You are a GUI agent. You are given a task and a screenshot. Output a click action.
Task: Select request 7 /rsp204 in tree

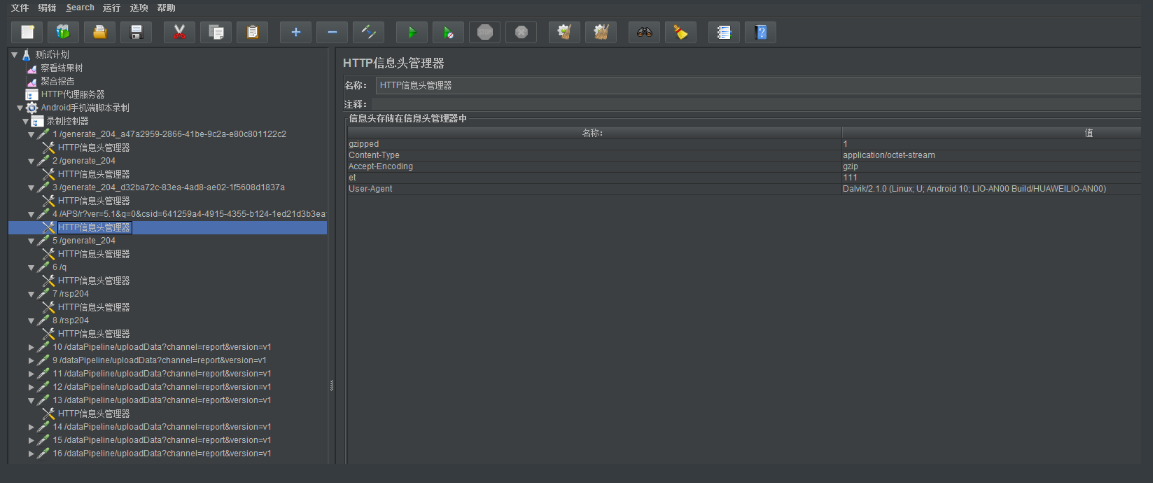point(71,293)
